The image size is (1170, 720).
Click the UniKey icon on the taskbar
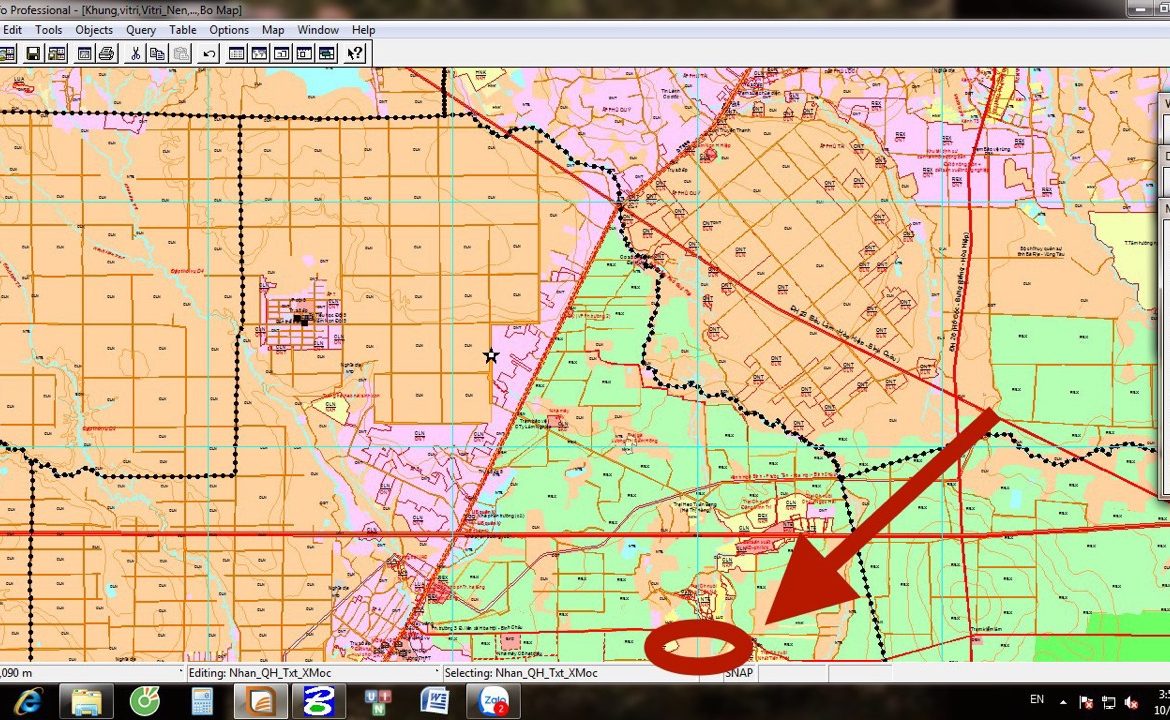pyautogui.click(x=377, y=701)
